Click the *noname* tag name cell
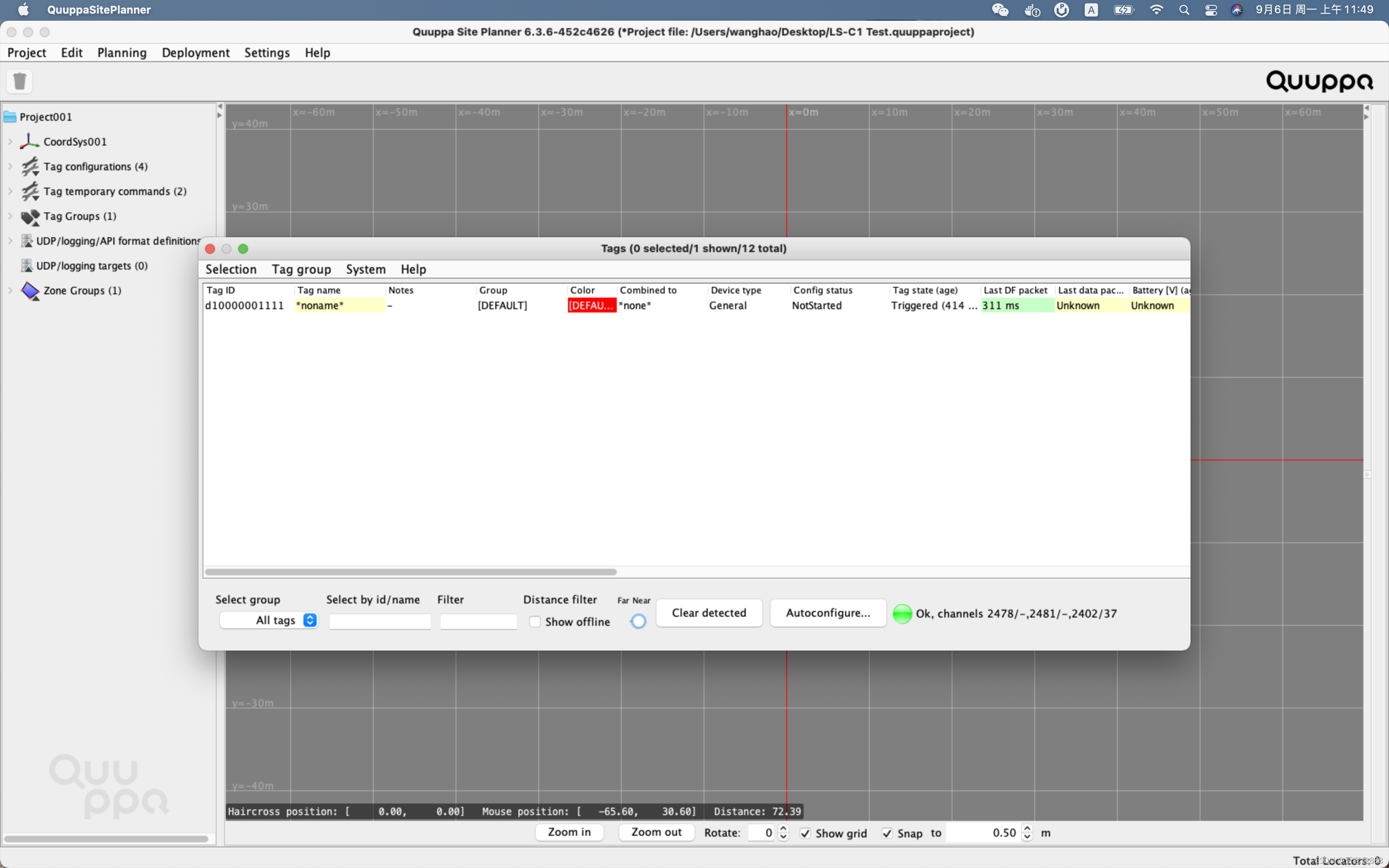The image size is (1389, 868). tap(340, 305)
